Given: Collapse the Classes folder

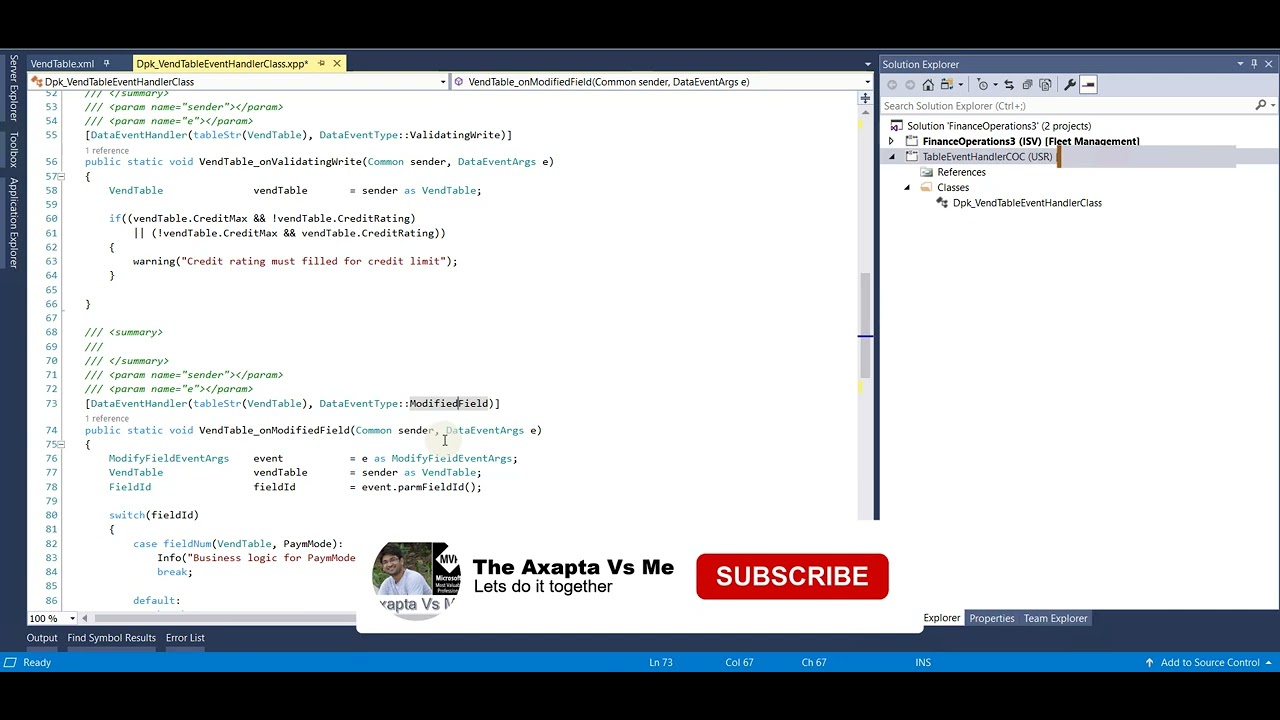Looking at the screenshot, I should [x=907, y=188].
